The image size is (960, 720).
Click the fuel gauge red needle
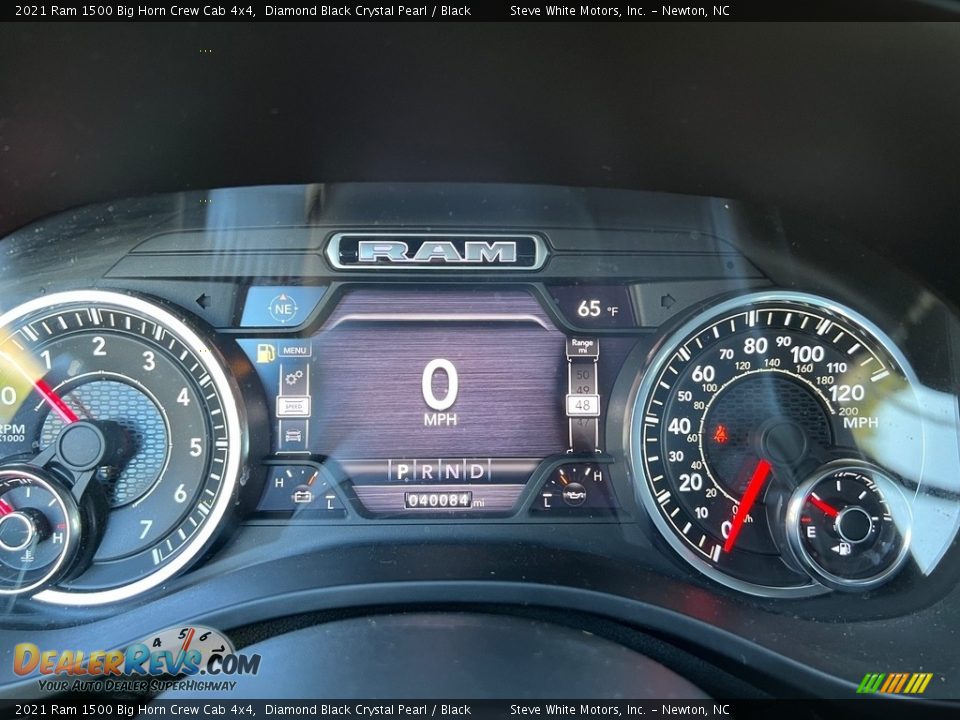[823, 505]
